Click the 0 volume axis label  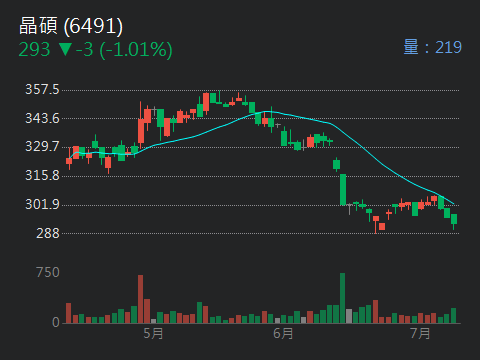[56, 322]
